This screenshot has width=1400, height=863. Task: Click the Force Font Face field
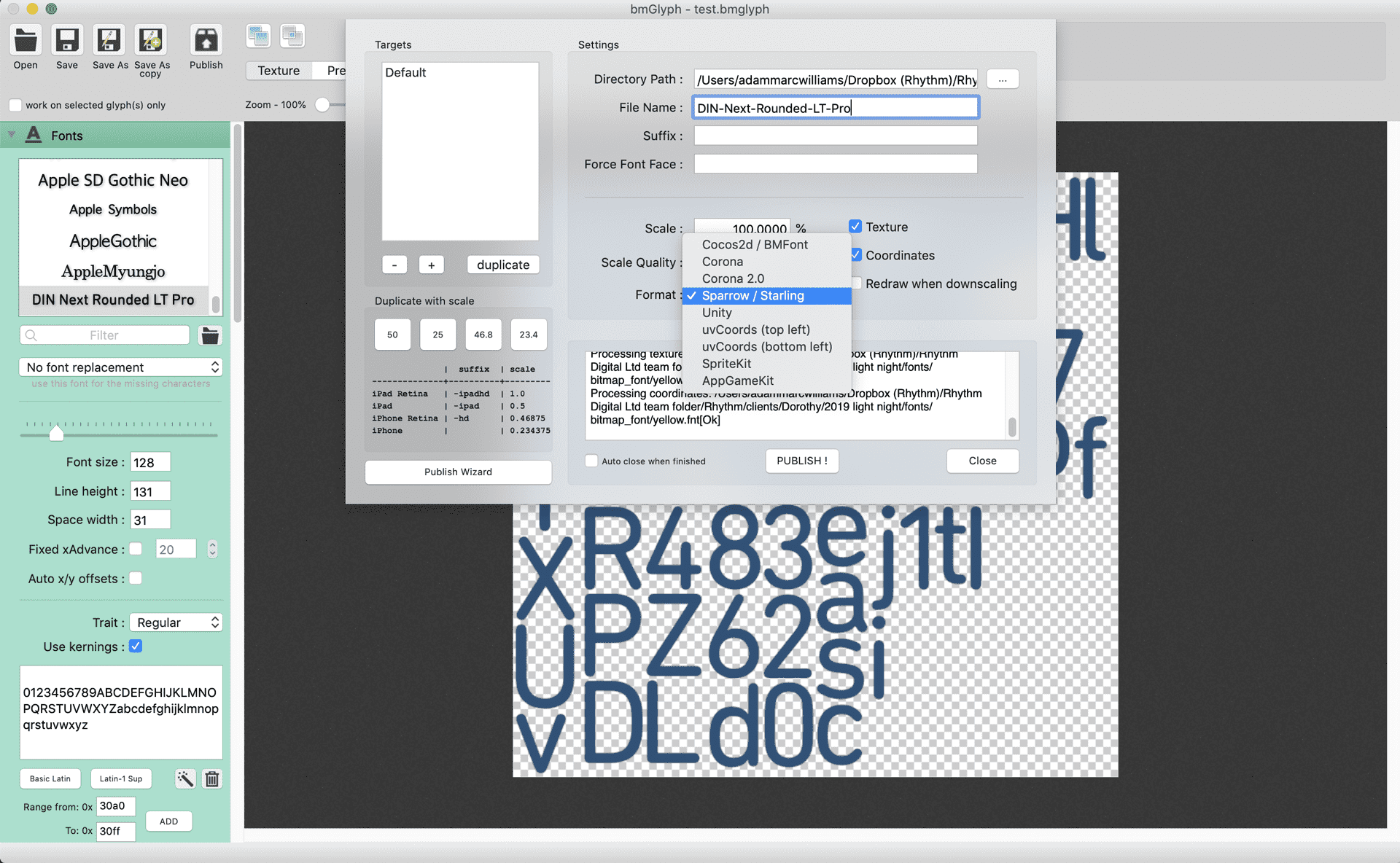pos(836,164)
